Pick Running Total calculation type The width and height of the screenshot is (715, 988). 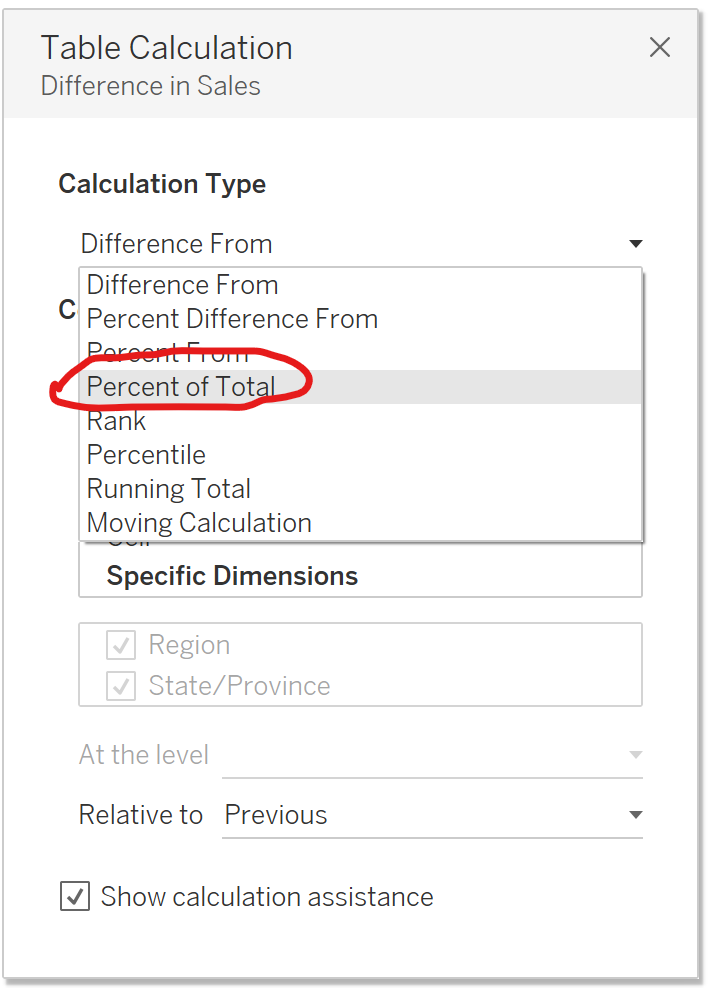click(x=169, y=489)
